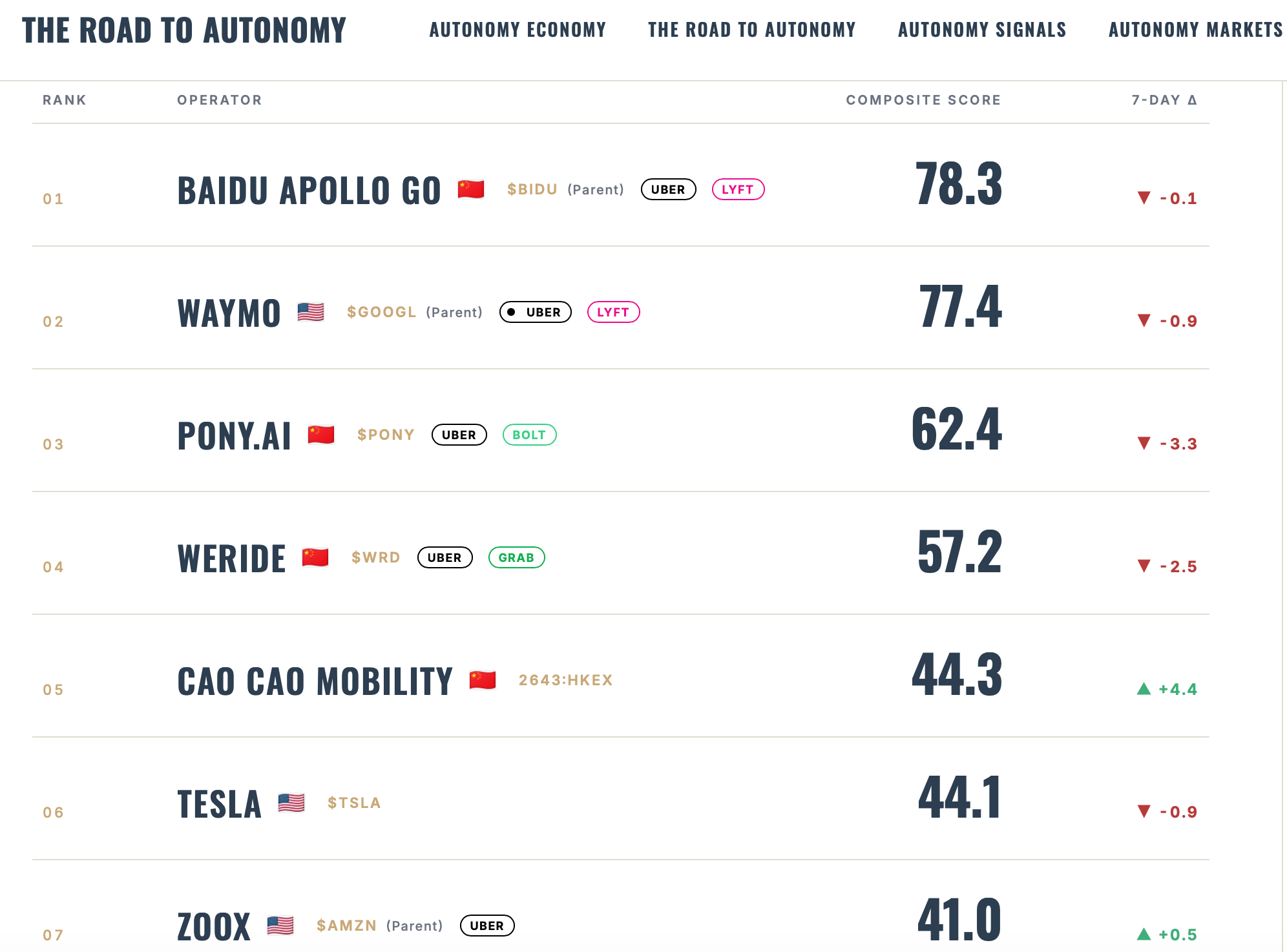1287x952 pixels.
Task: Click the down arrow next to Pony.ai -3.3
Action: click(1144, 443)
